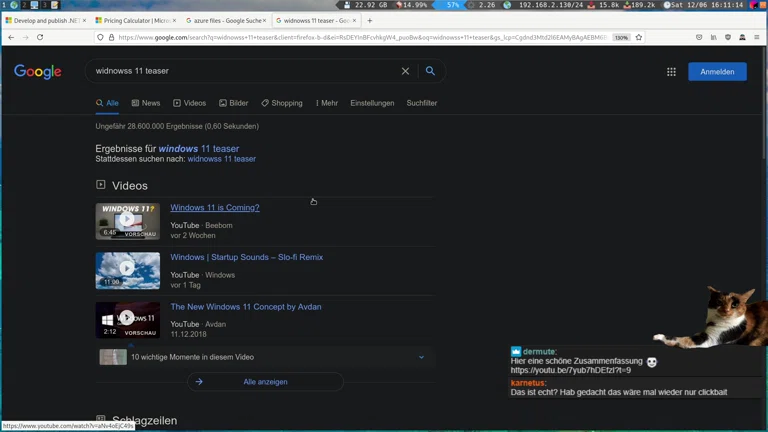Reload the page with the refresh icon

(x=40, y=37)
